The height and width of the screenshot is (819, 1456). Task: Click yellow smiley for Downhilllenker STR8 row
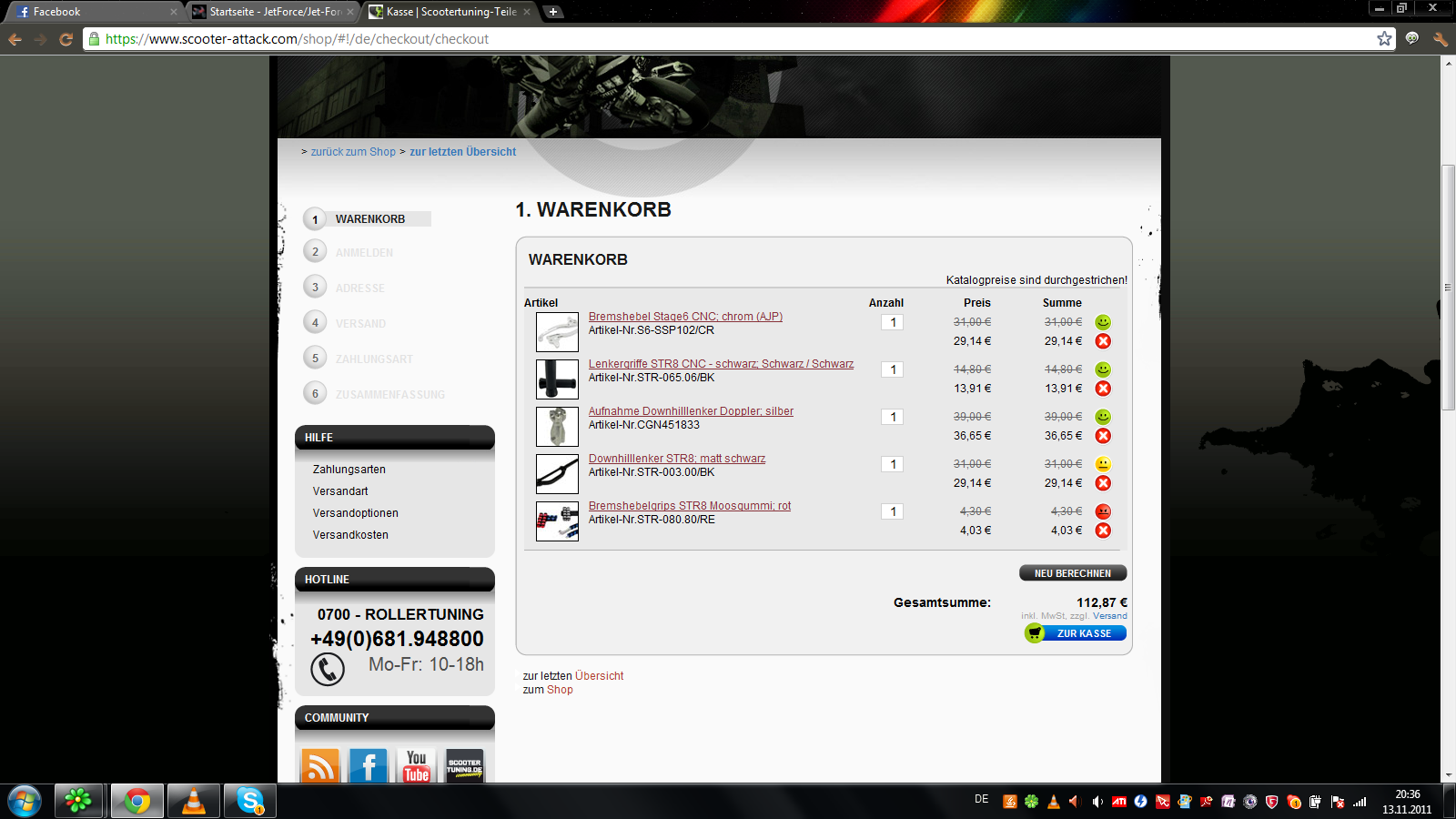(x=1103, y=464)
